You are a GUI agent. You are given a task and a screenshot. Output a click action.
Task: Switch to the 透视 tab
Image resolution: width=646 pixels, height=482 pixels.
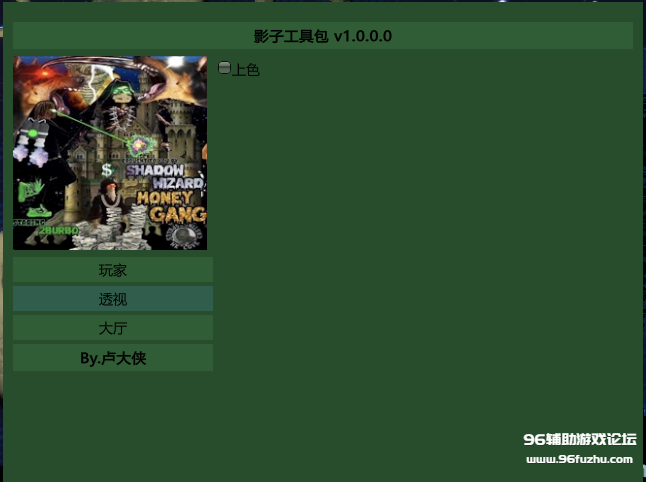113,299
